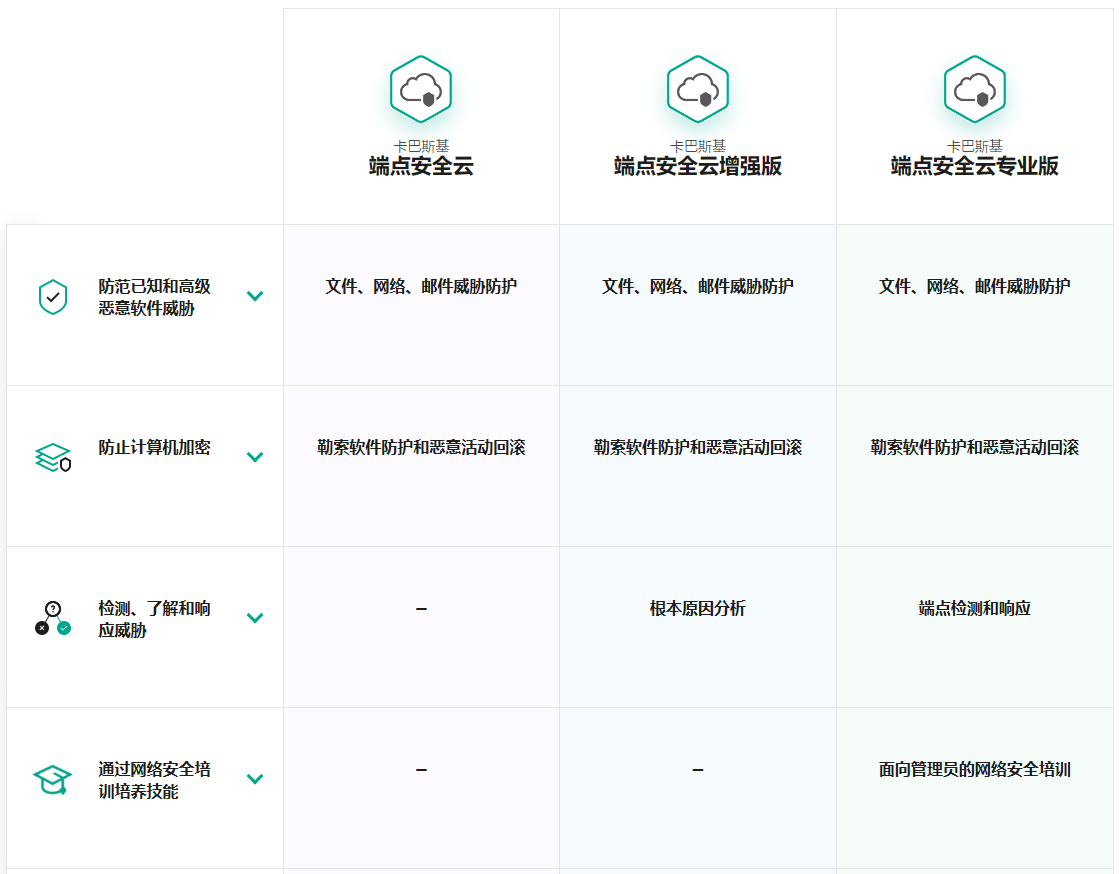Screen dimensions: 1119x874
Task: Open the 端点安全云专业版 product title
Action: (975, 166)
